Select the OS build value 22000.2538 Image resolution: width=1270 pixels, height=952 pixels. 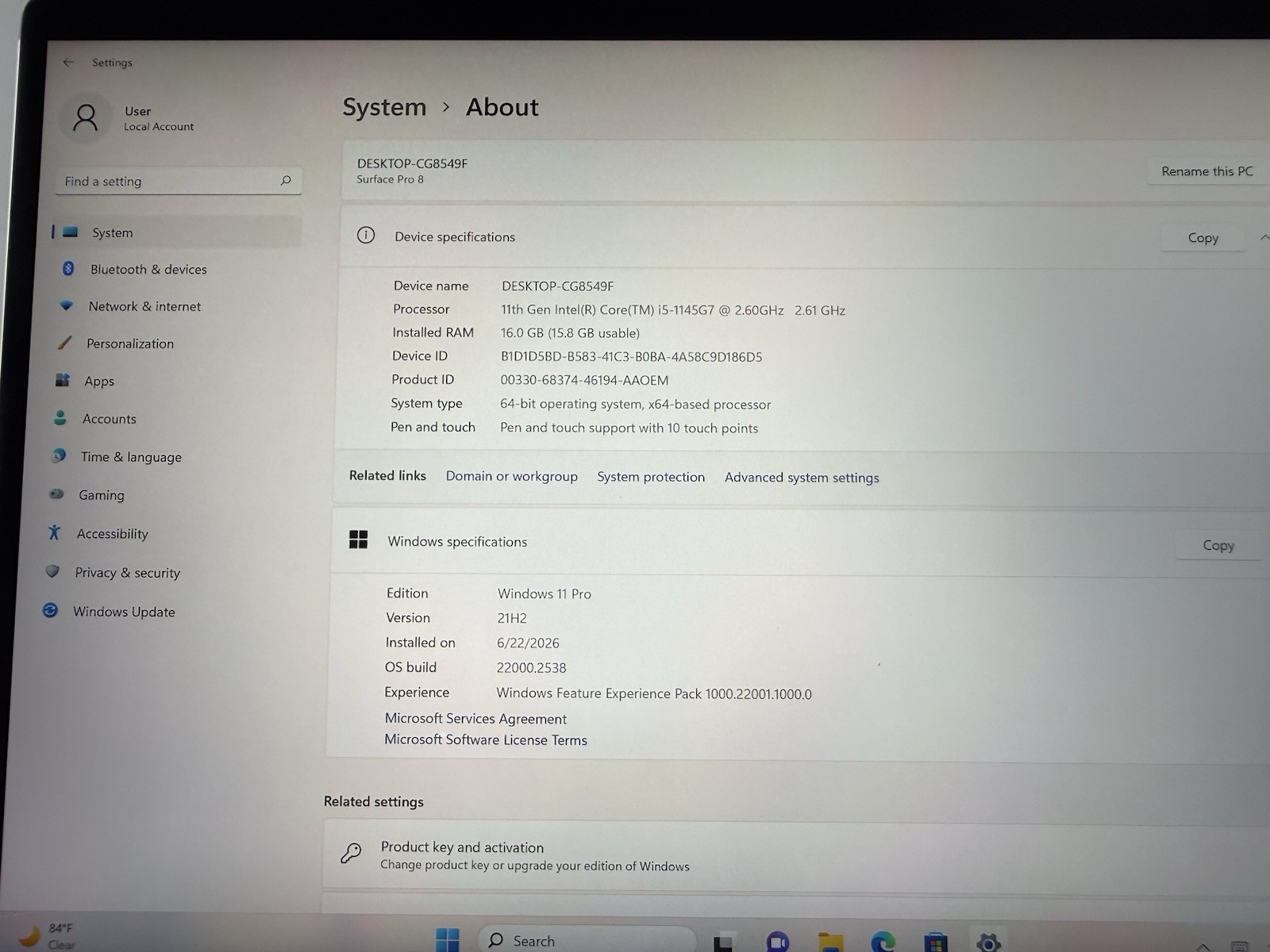(x=531, y=668)
